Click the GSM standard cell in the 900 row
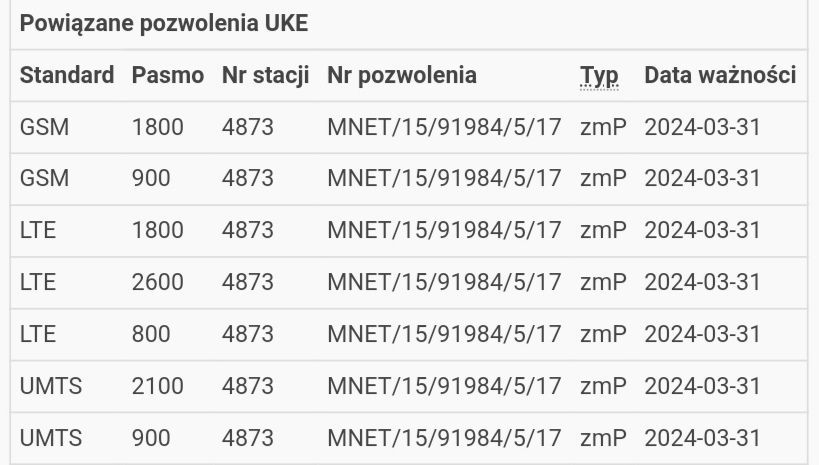 pyautogui.click(x=45, y=178)
